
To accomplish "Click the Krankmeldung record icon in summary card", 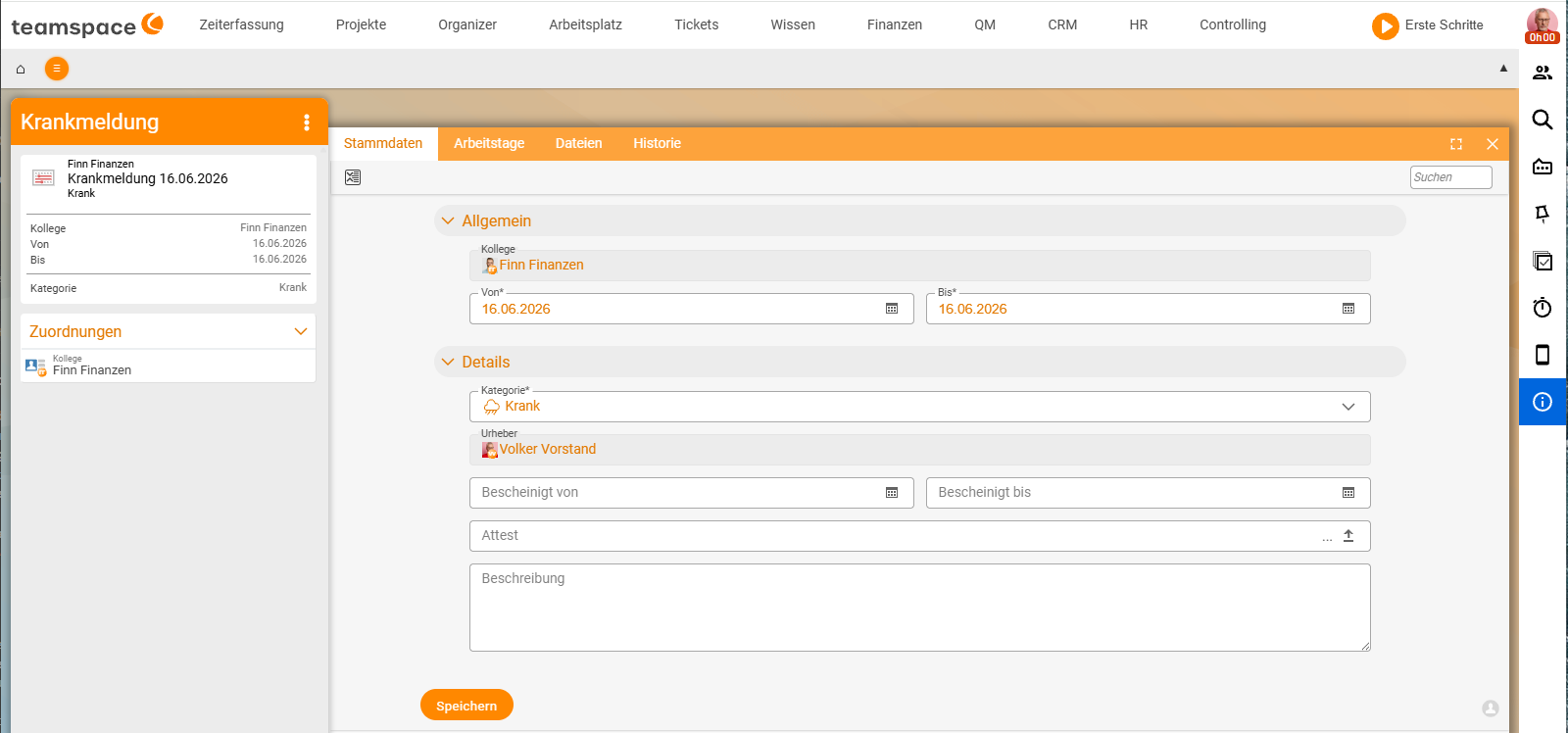I will pos(43,177).
